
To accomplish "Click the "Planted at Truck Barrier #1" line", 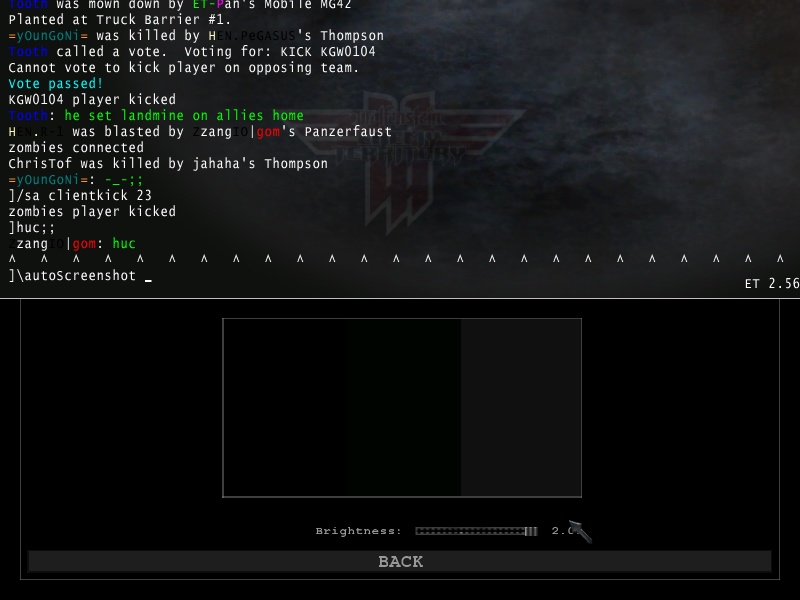I will pyautogui.click(x=120, y=20).
